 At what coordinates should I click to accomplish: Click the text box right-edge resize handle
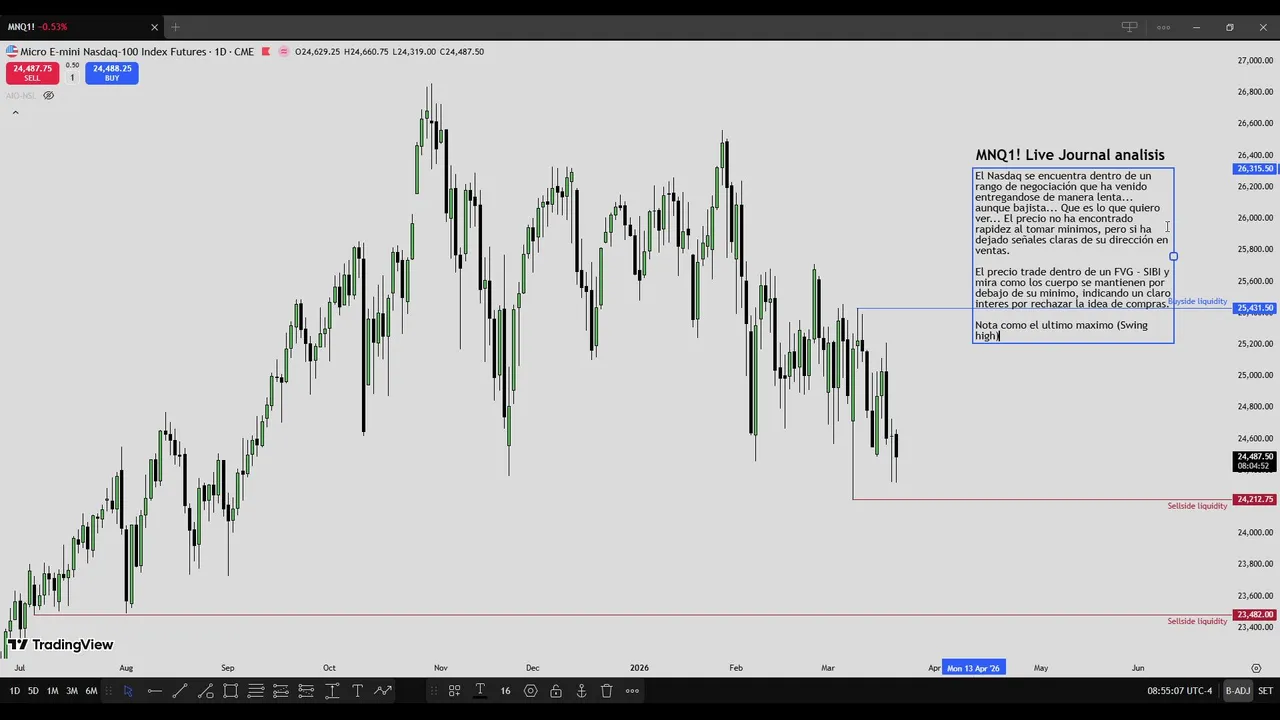1174,256
